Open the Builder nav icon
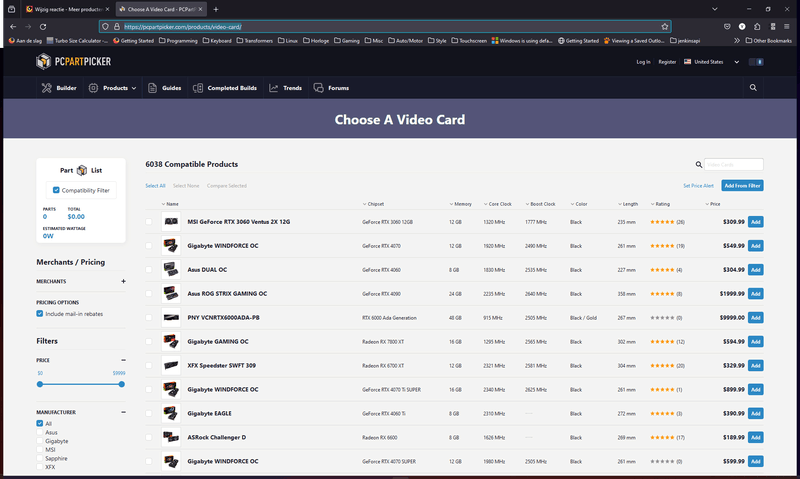Image resolution: width=800 pixels, height=479 pixels. click(46, 88)
